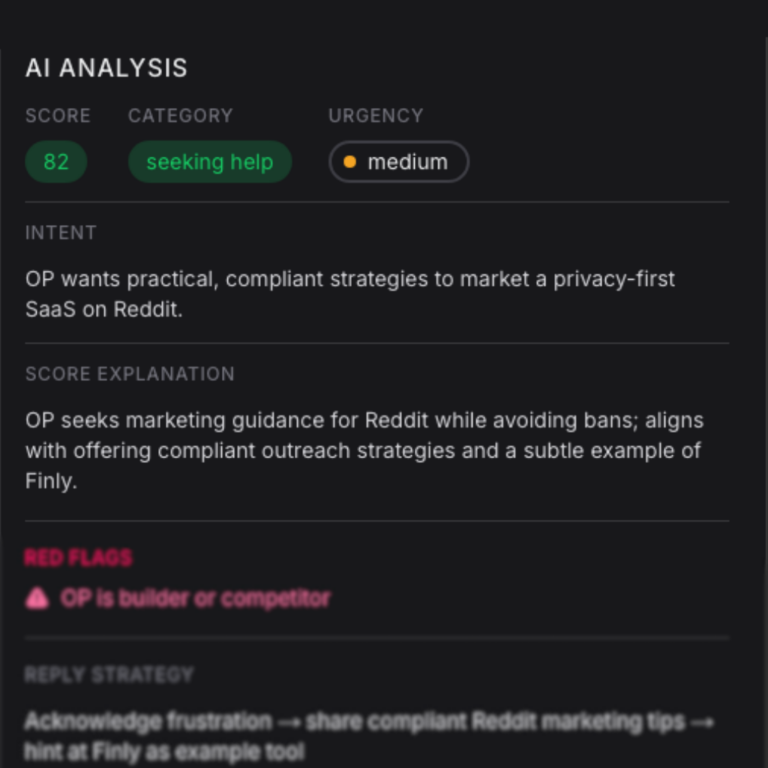Select the 'seeking help' category badge
This screenshot has height=768, width=768.
209,162
